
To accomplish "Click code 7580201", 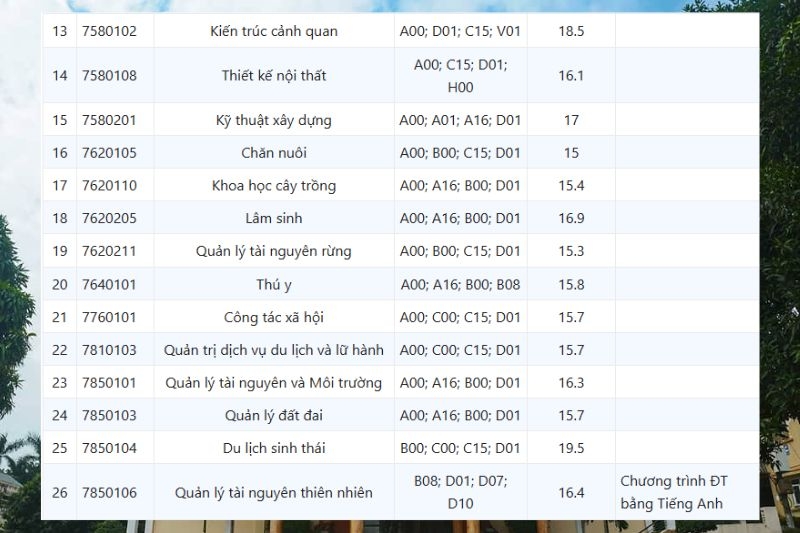I will tap(109, 120).
